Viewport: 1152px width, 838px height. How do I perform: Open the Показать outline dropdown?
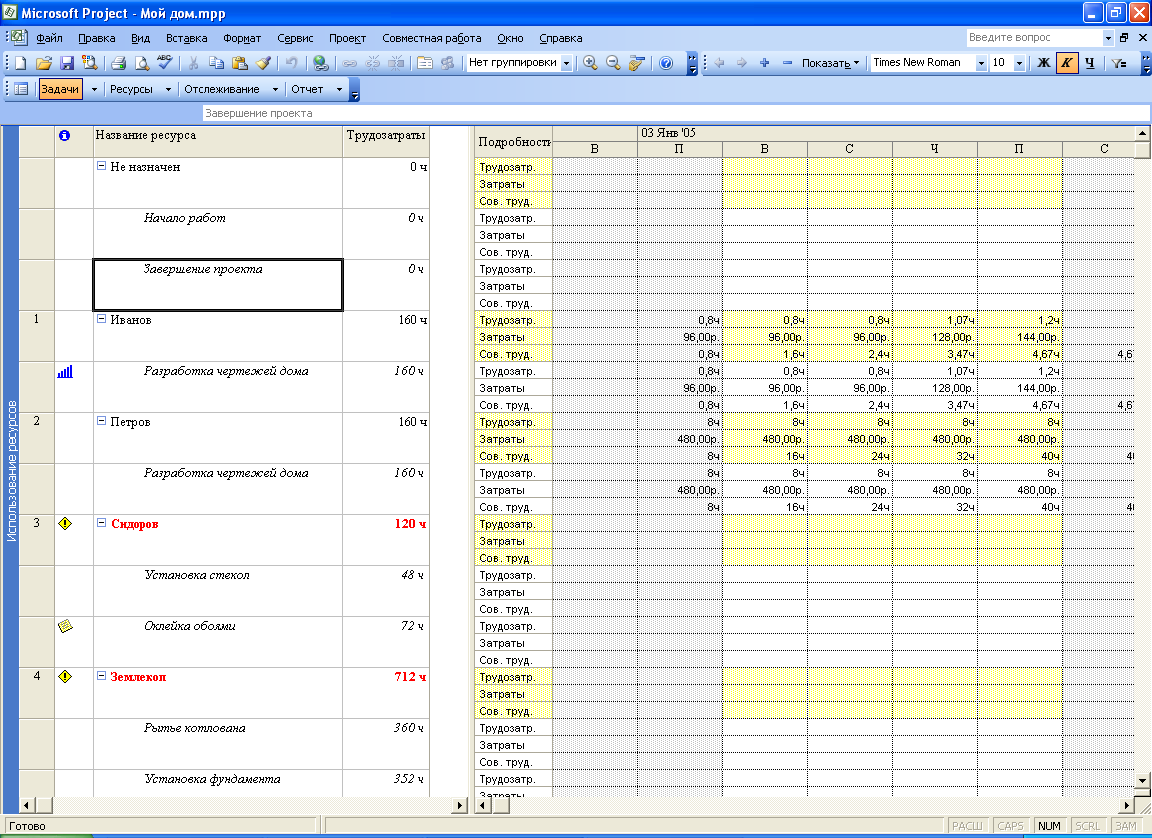[x=830, y=63]
